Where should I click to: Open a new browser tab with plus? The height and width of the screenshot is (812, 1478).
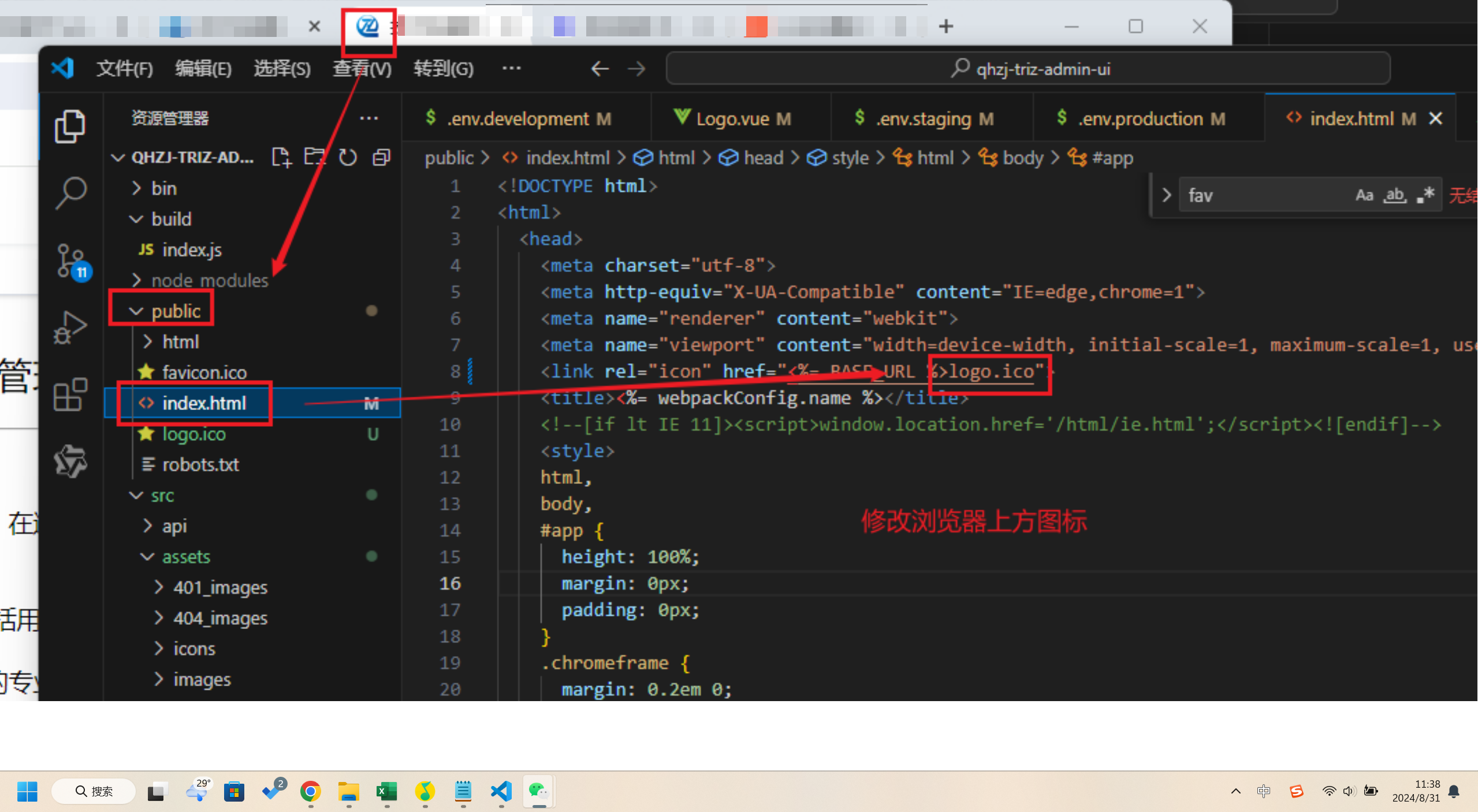point(946,26)
